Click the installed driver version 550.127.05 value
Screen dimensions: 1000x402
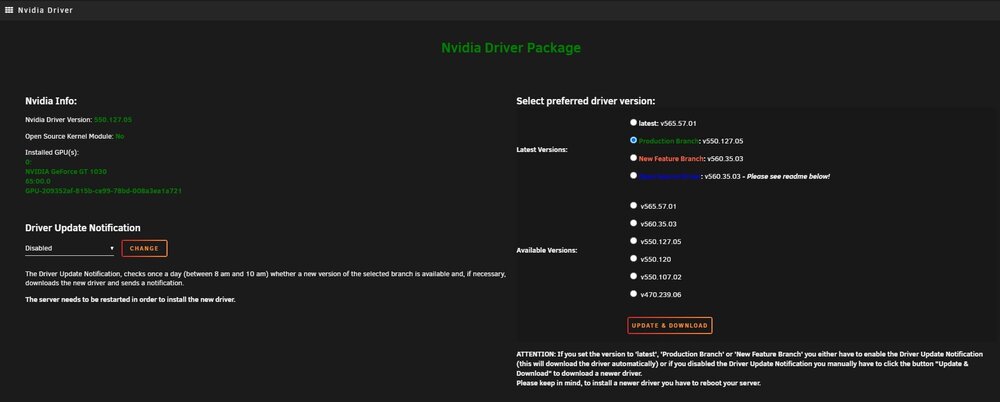pyautogui.click(x=113, y=120)
